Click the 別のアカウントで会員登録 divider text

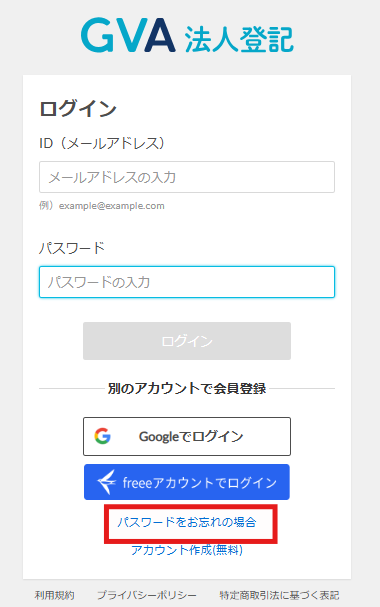tap(187, 388)
